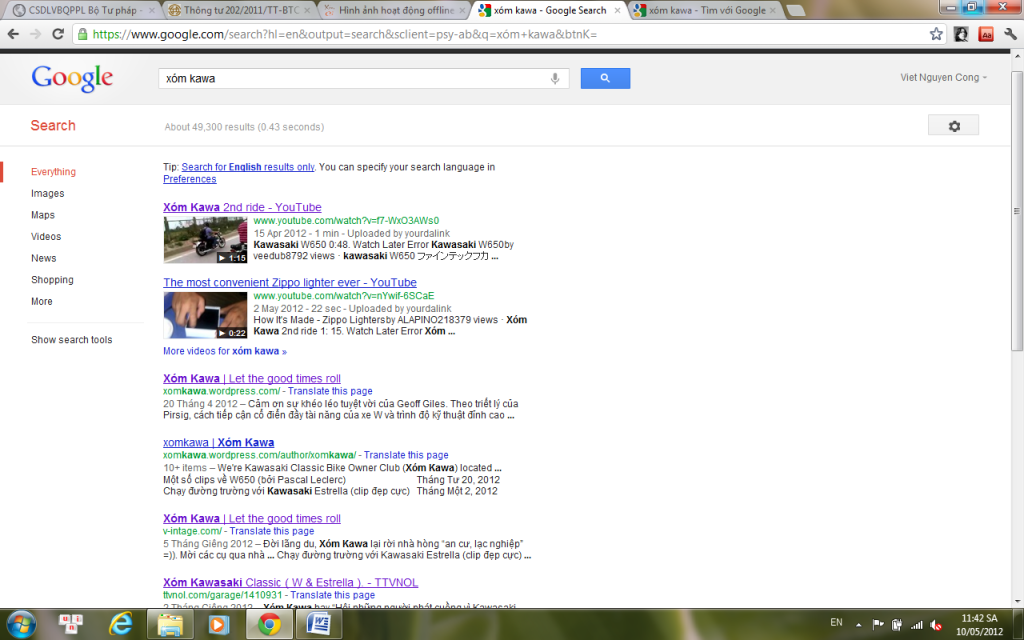1024x640 pixels.
Task: Open the Preferences link in the tip
Action: (x=189, y=179)
